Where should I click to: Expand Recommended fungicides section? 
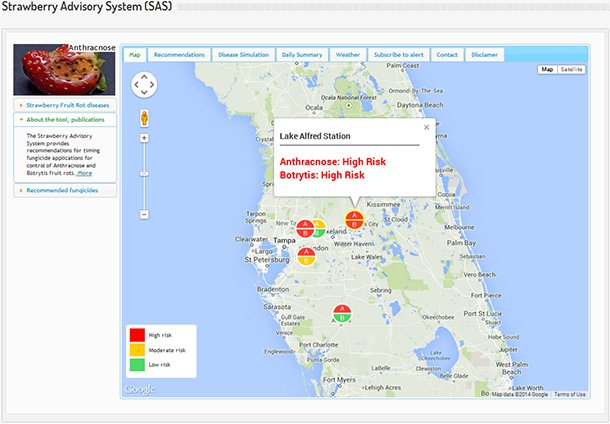(x=65, y=191)
